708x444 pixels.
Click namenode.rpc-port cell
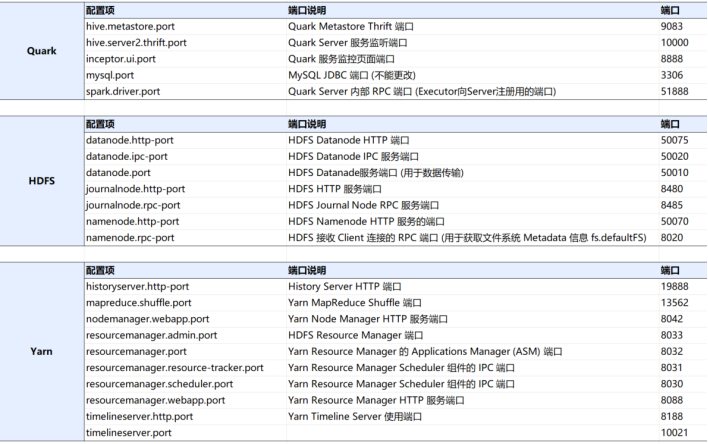[185, 238]
